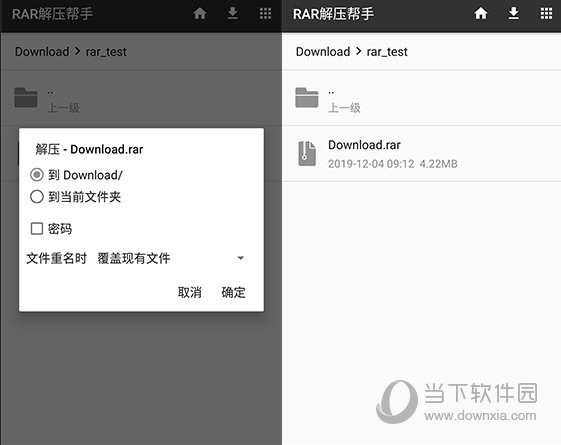Tap the dimmed parent folder icon in the left screen

[26, 97]
